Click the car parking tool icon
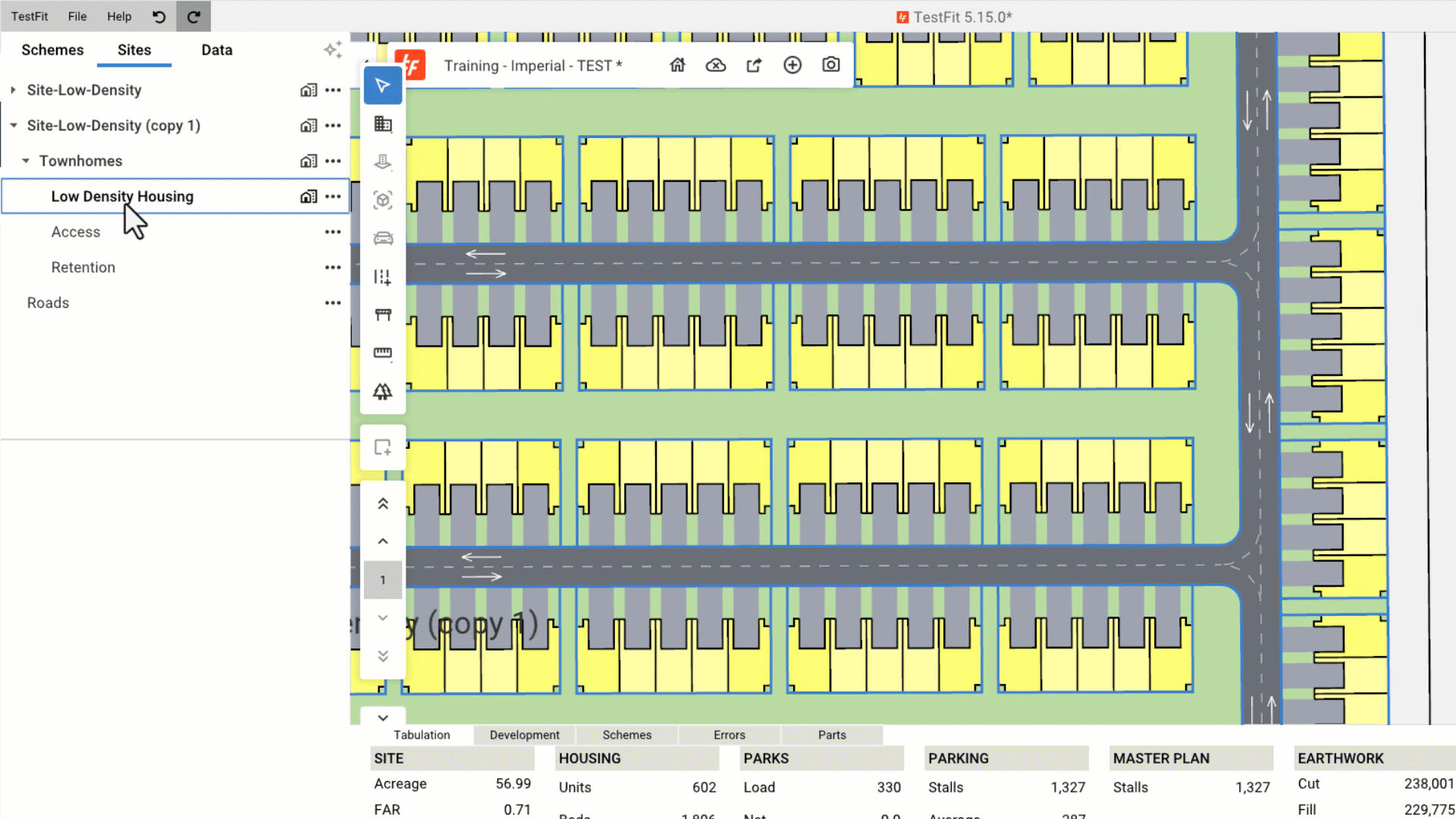 pos(383,239)
